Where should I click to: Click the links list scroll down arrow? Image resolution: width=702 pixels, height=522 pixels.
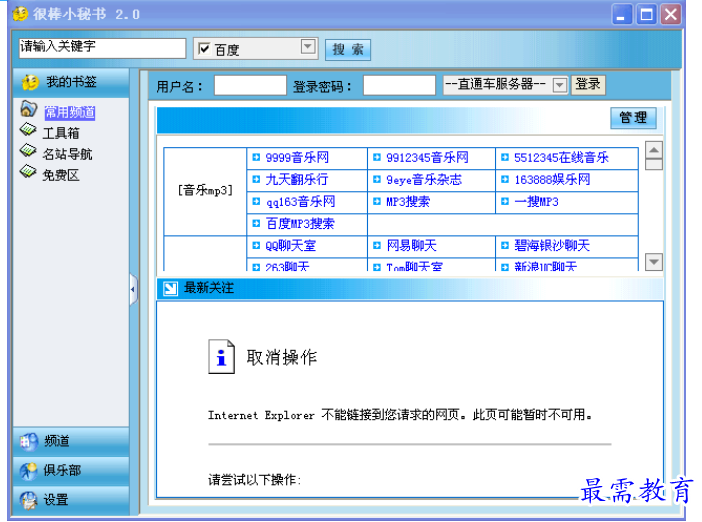(654, 262)
